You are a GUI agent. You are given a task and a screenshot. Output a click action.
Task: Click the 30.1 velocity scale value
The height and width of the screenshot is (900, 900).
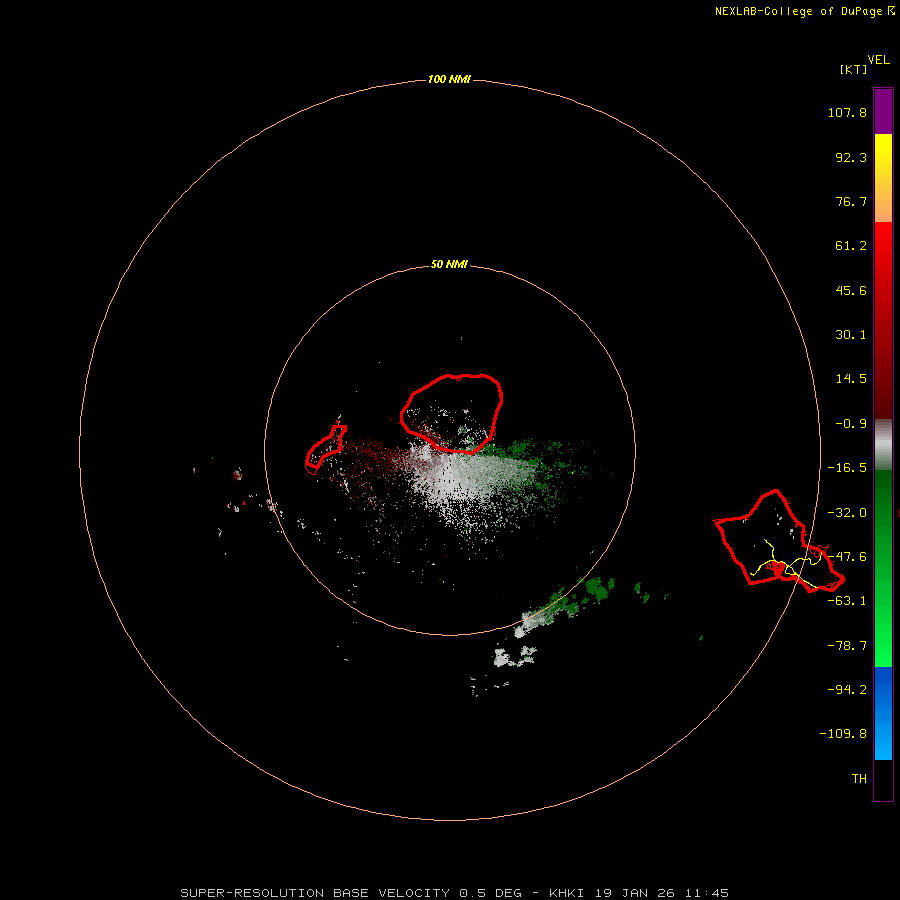tap(851, 335)
